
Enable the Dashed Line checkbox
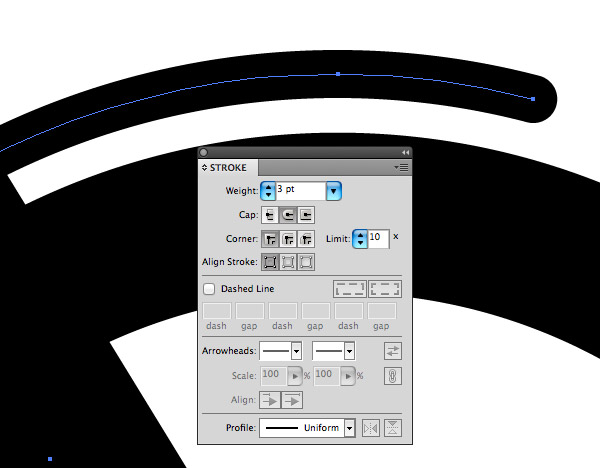209,289
